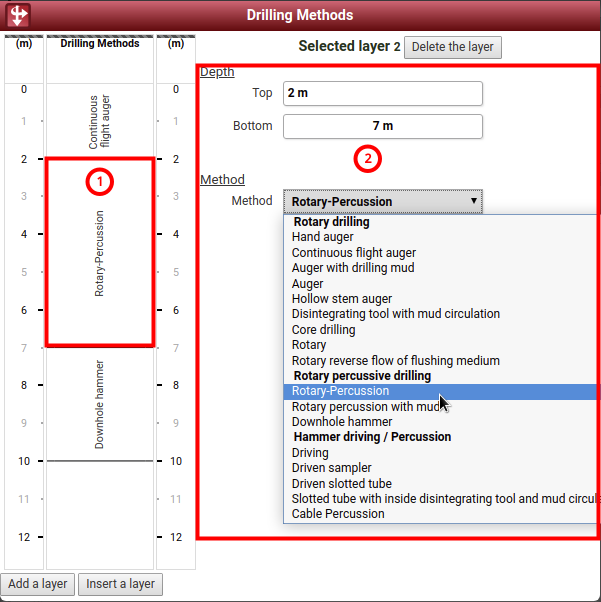Screen dimensions: 601x602
Task: Select the Downhole hammer layer in the column
Action: [x=99, y=404]
